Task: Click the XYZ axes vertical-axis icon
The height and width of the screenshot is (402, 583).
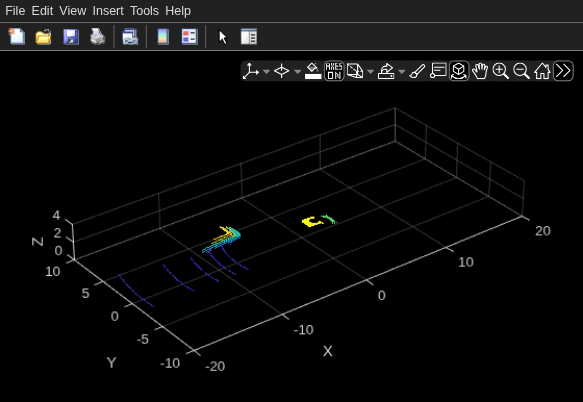Action: point(251,71)
